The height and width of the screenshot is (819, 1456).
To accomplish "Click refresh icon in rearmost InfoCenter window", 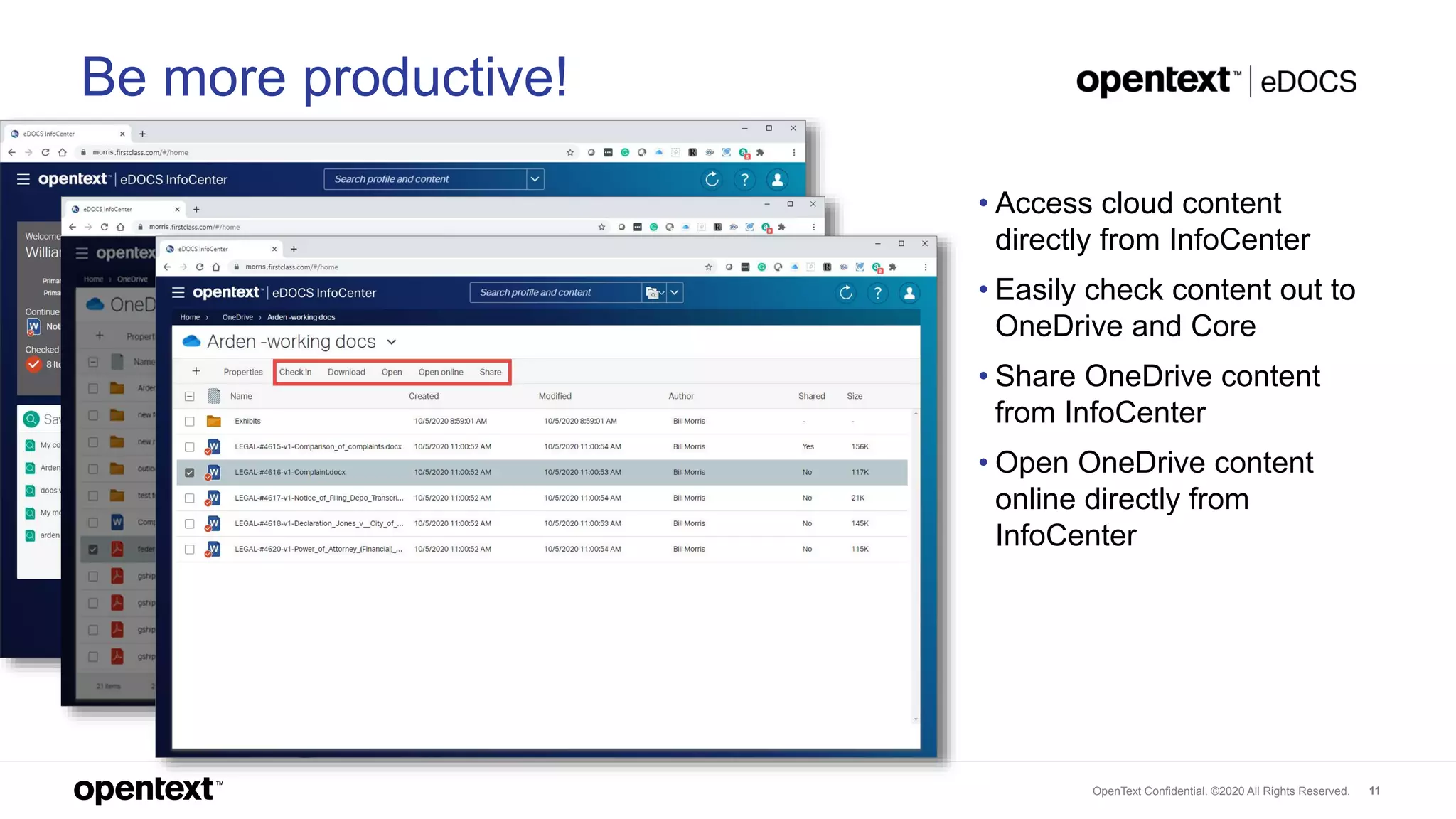I will click(x=712, y=180).
